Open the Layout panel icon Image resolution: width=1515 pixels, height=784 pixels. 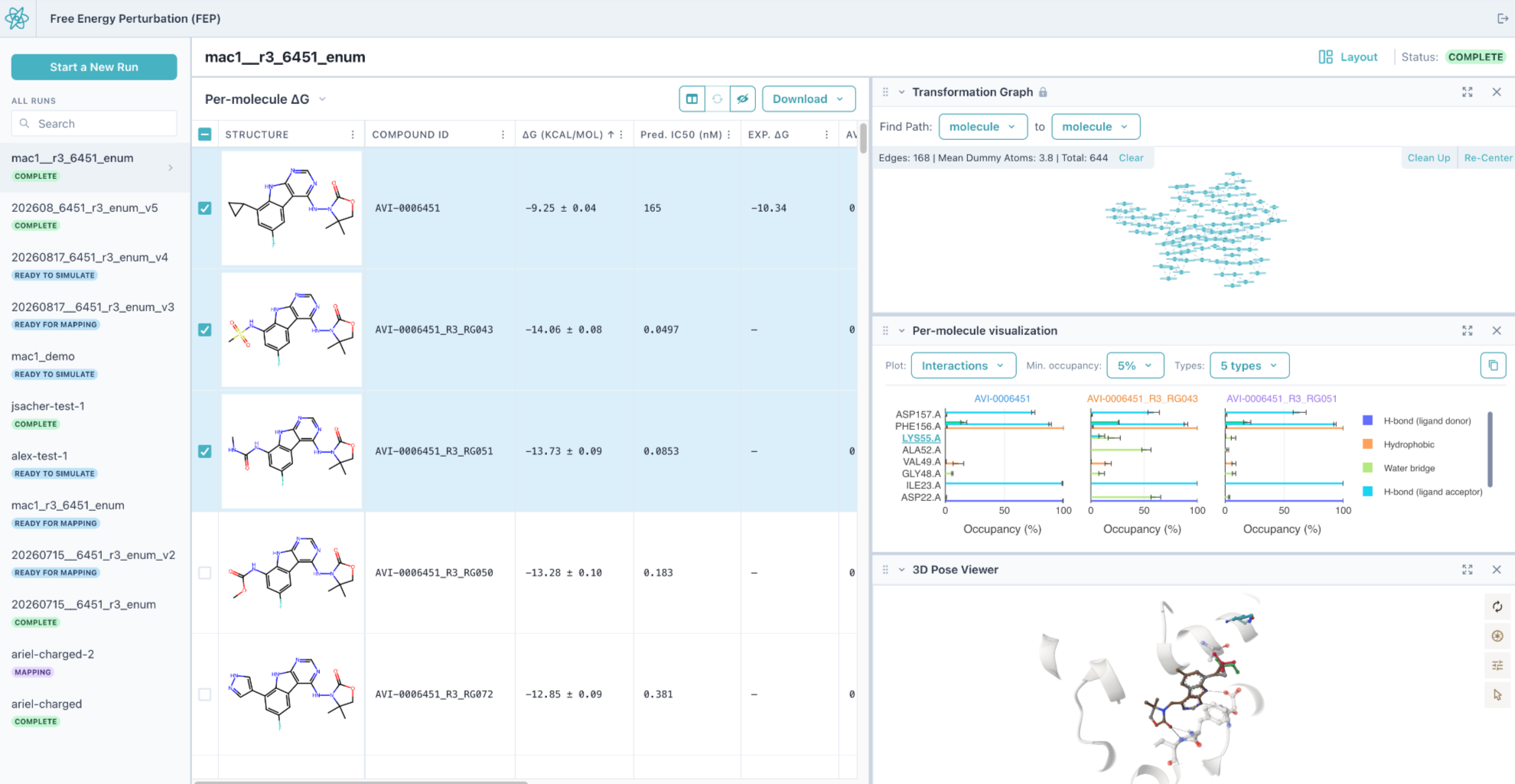tap(1325, 57)
